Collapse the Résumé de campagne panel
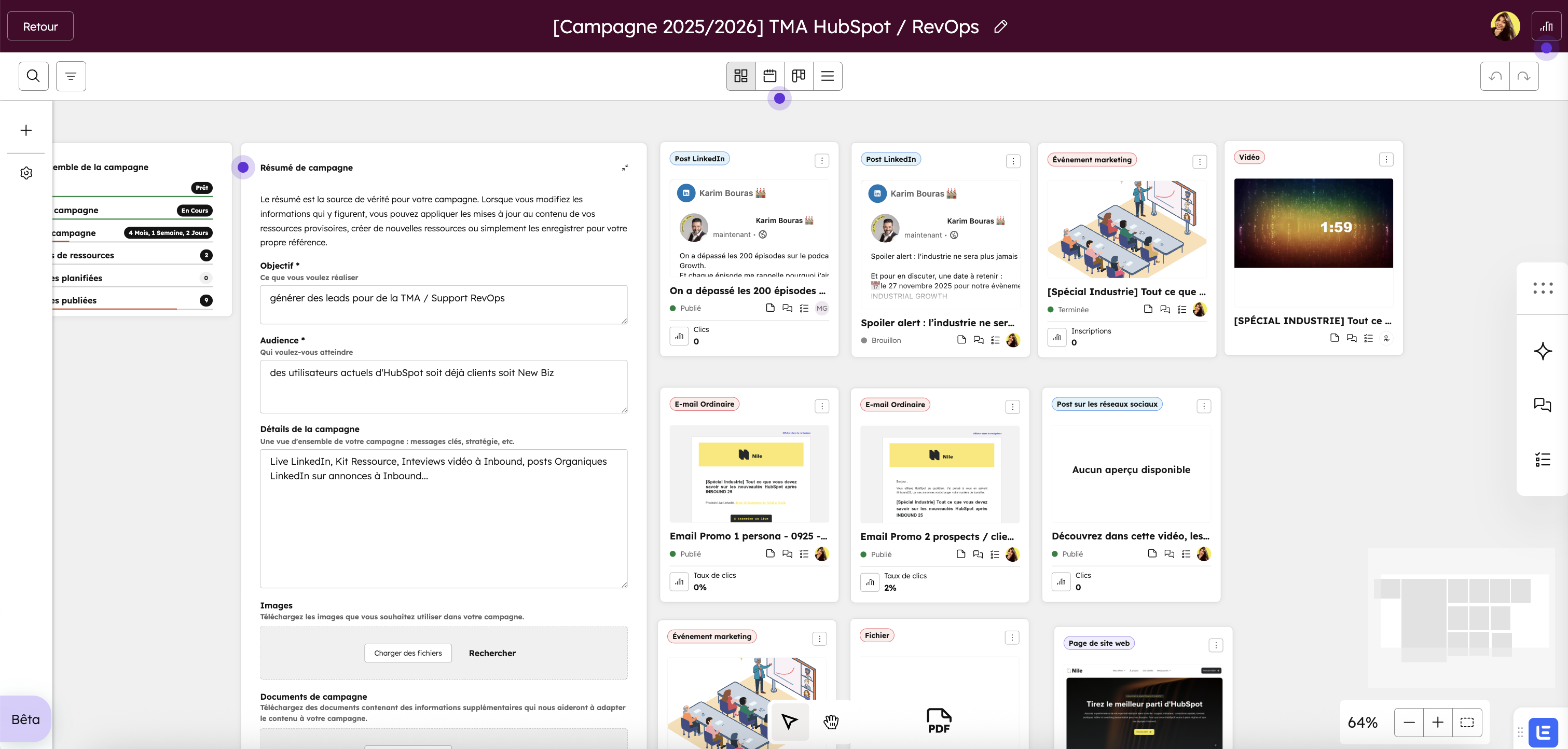Screen dimensions: 1568x749 (x=625, y=168)
